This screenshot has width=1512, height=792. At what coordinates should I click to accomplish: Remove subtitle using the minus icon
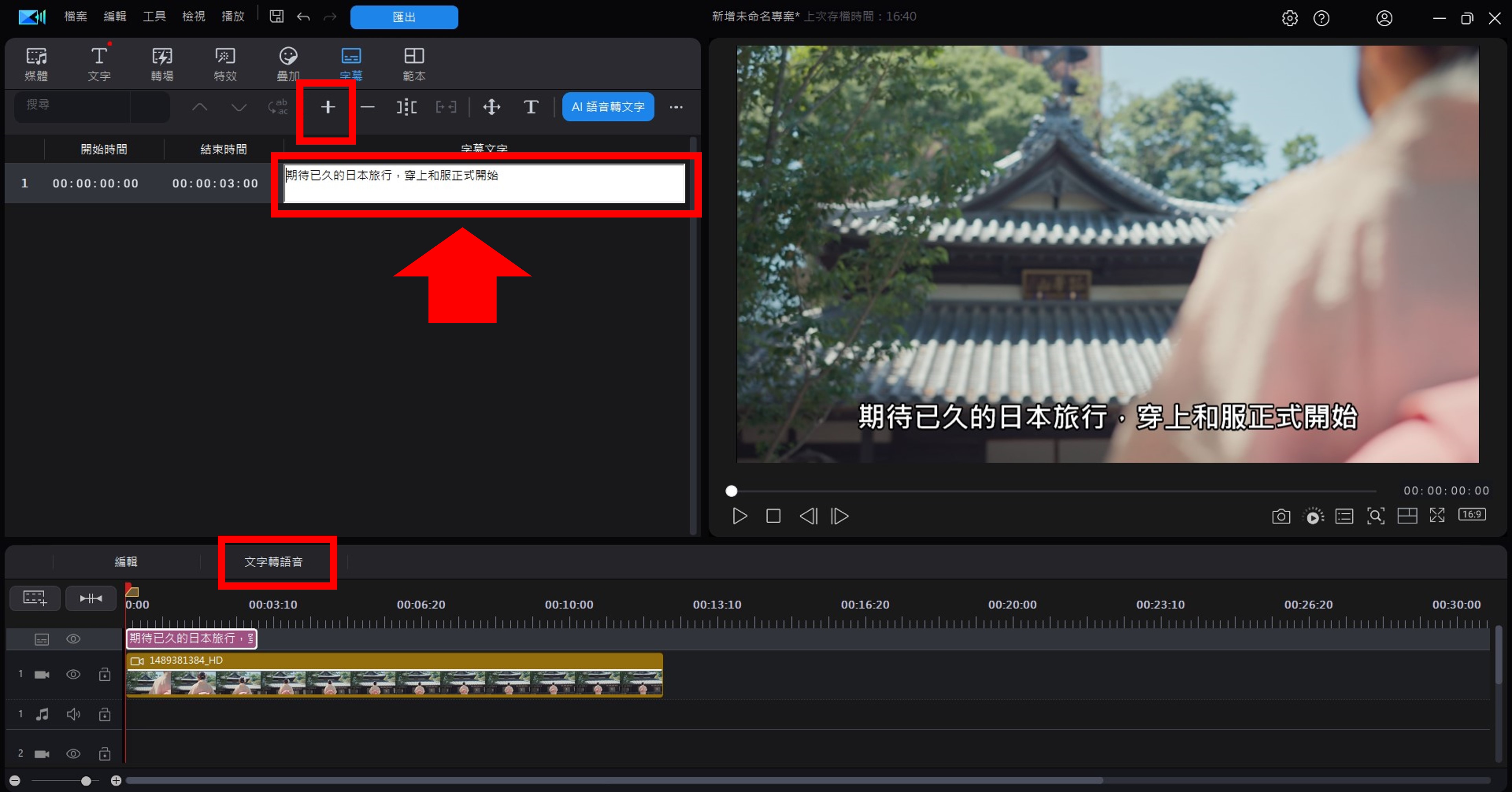(x=367, y=107)
